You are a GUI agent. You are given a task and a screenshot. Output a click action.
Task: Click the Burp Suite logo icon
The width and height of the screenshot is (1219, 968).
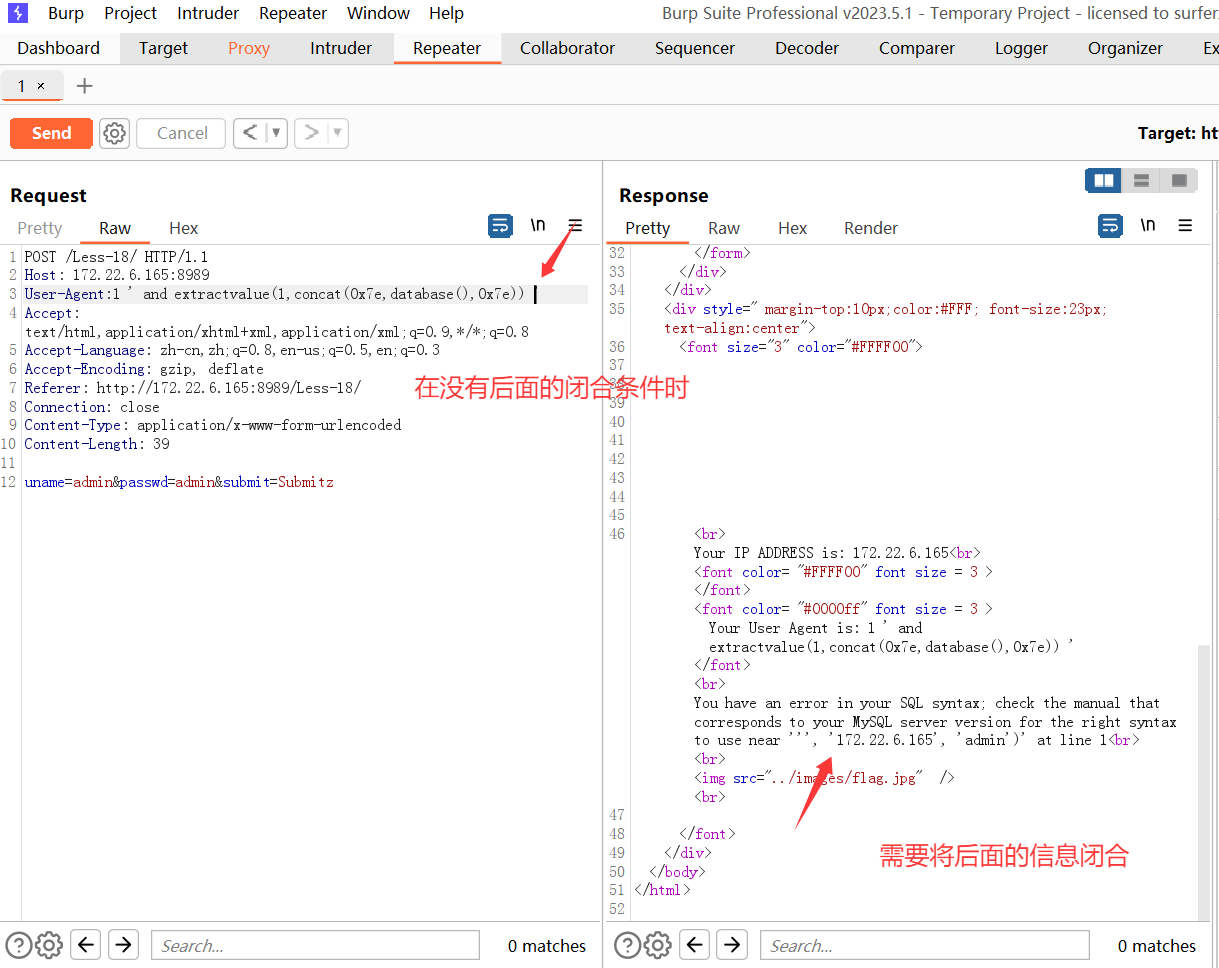coord(17,13)
